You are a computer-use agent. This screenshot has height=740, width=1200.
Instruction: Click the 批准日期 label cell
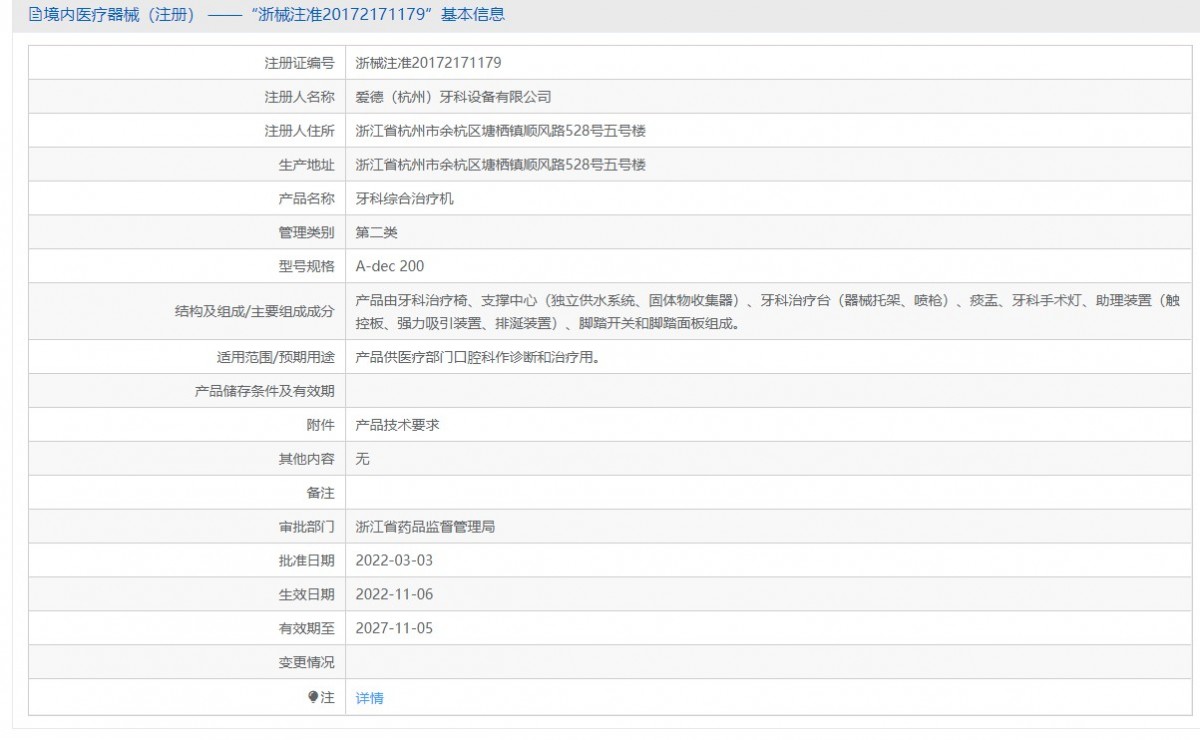point(187,561)
